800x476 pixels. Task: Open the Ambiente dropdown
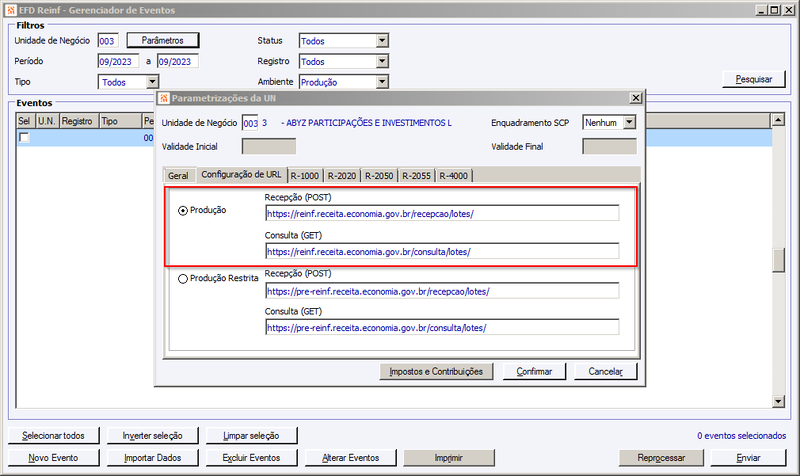click(x=382, y=82)
